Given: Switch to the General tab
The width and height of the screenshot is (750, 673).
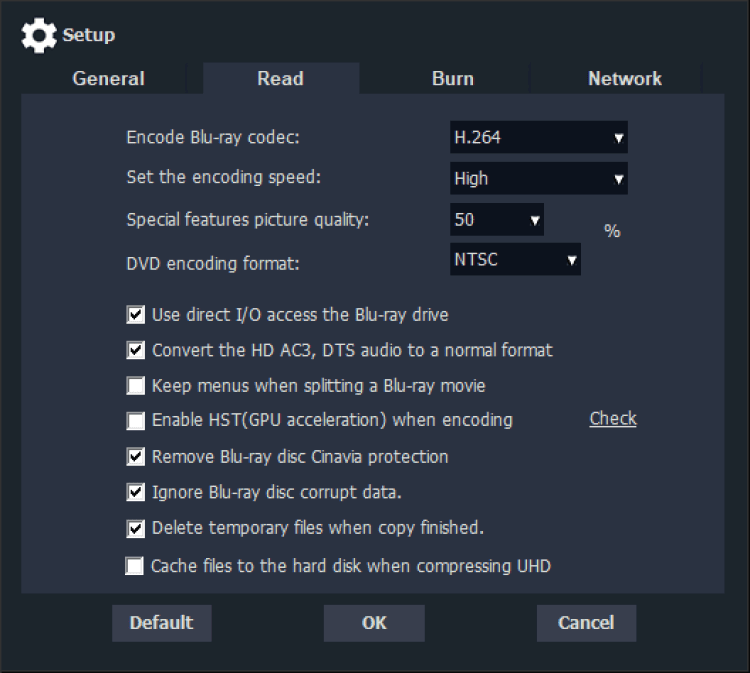Looking at the screenshot, I should [x=109, y=79].
